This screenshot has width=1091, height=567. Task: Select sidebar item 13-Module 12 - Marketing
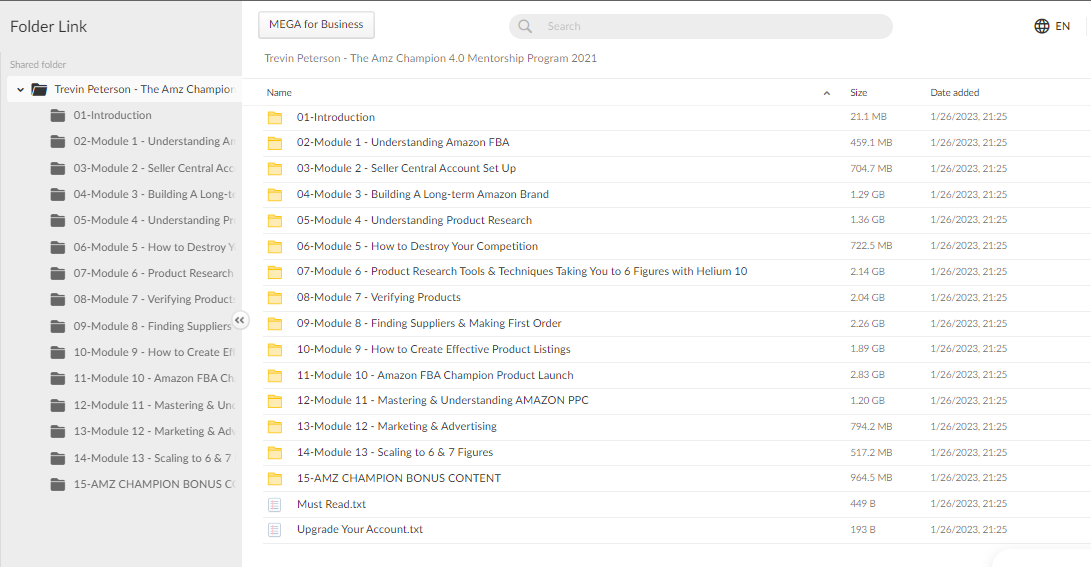pyautogui.click(x=153, y=431)
